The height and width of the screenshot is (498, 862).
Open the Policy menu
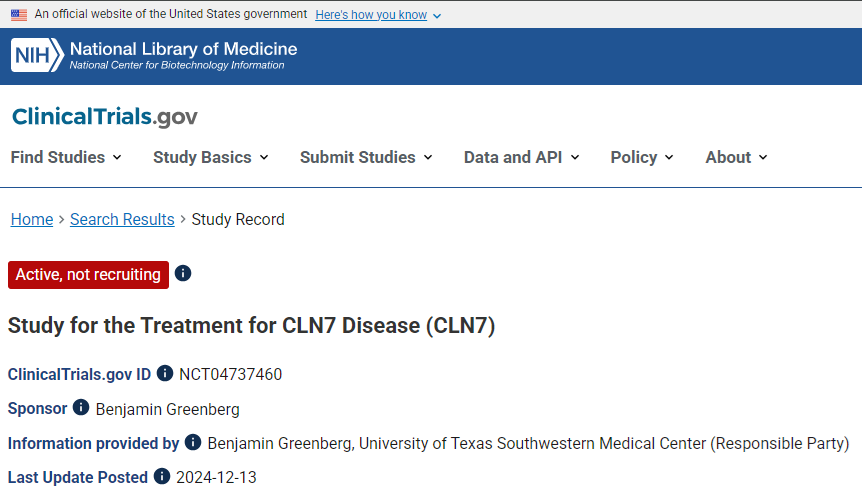click(642, 157)
